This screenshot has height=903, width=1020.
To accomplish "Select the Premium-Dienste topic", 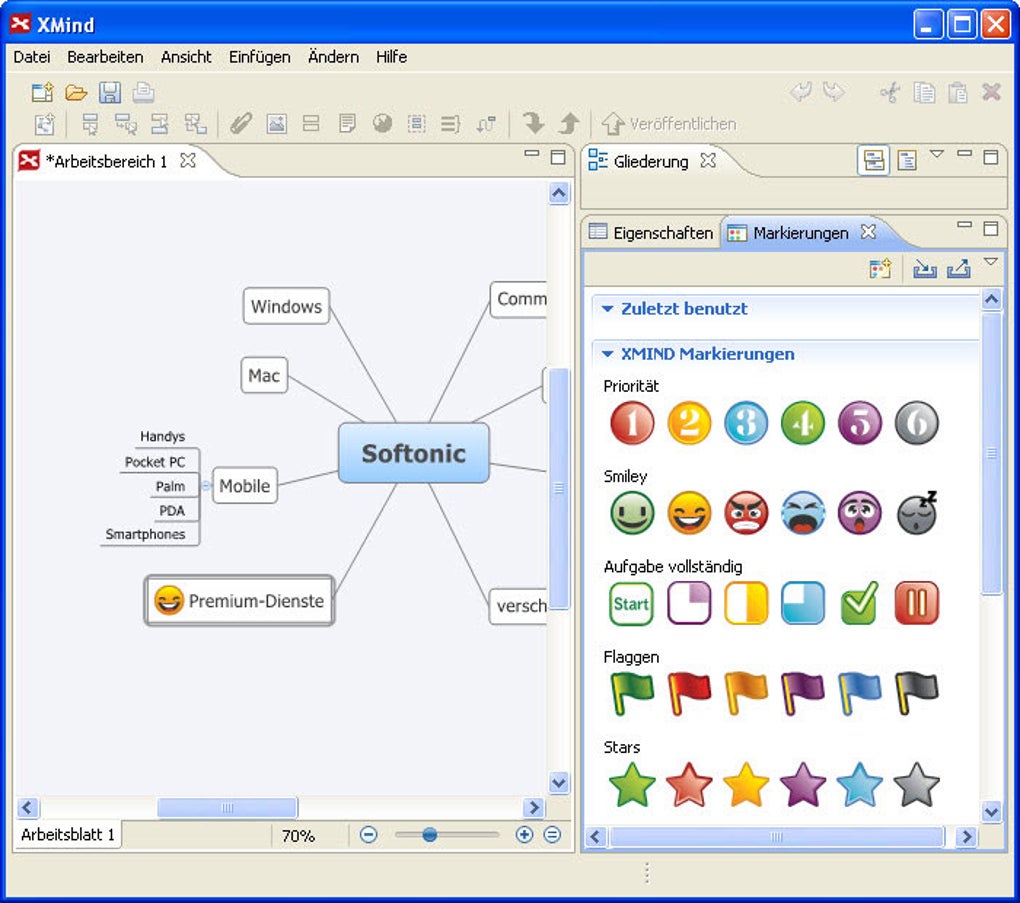I will coord(239,600).
